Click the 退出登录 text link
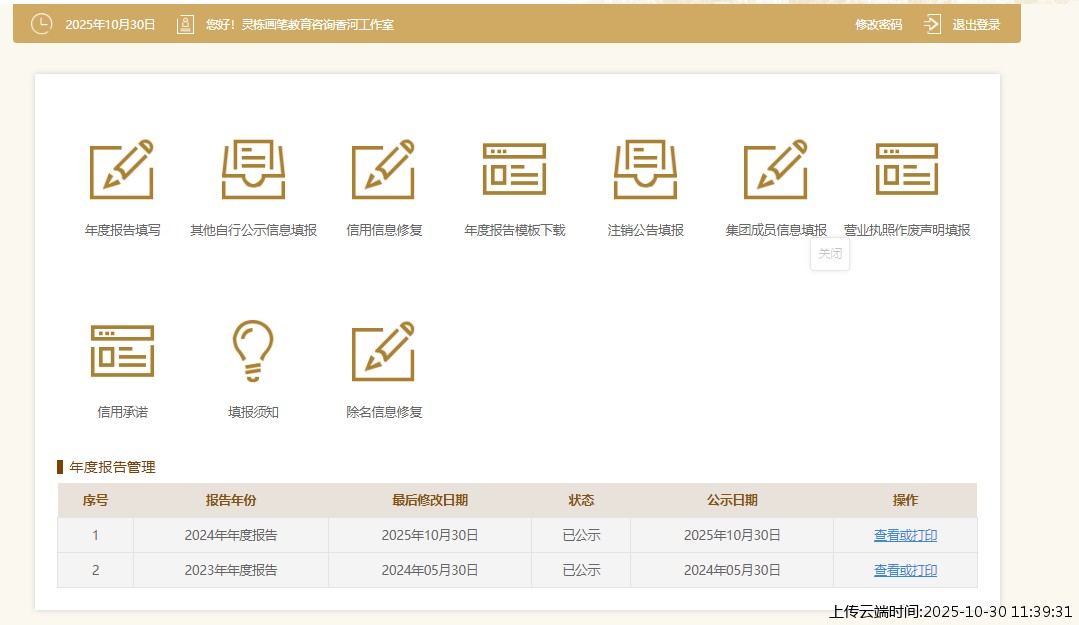Image resolution: width=1079 pixels, height=625 pixels. (975, 24)
